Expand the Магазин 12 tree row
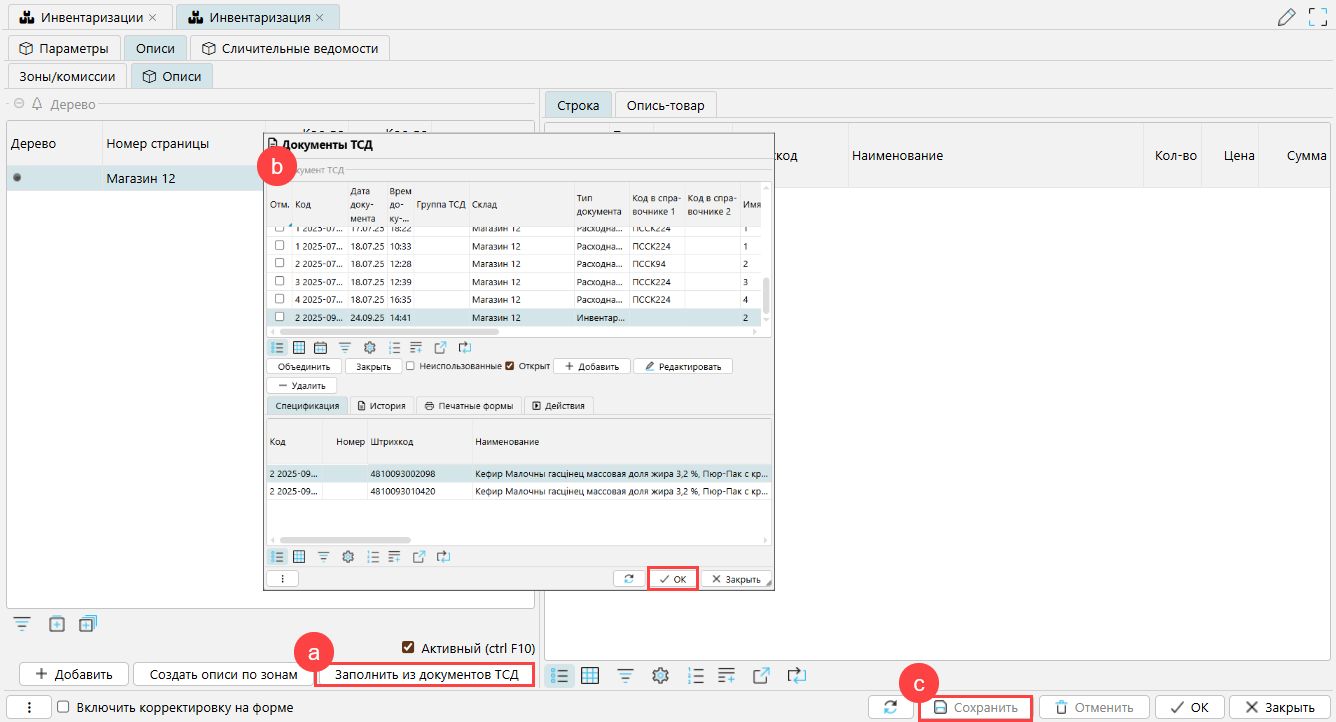This screenshot has width=1336, height=722. coord(17,178)
